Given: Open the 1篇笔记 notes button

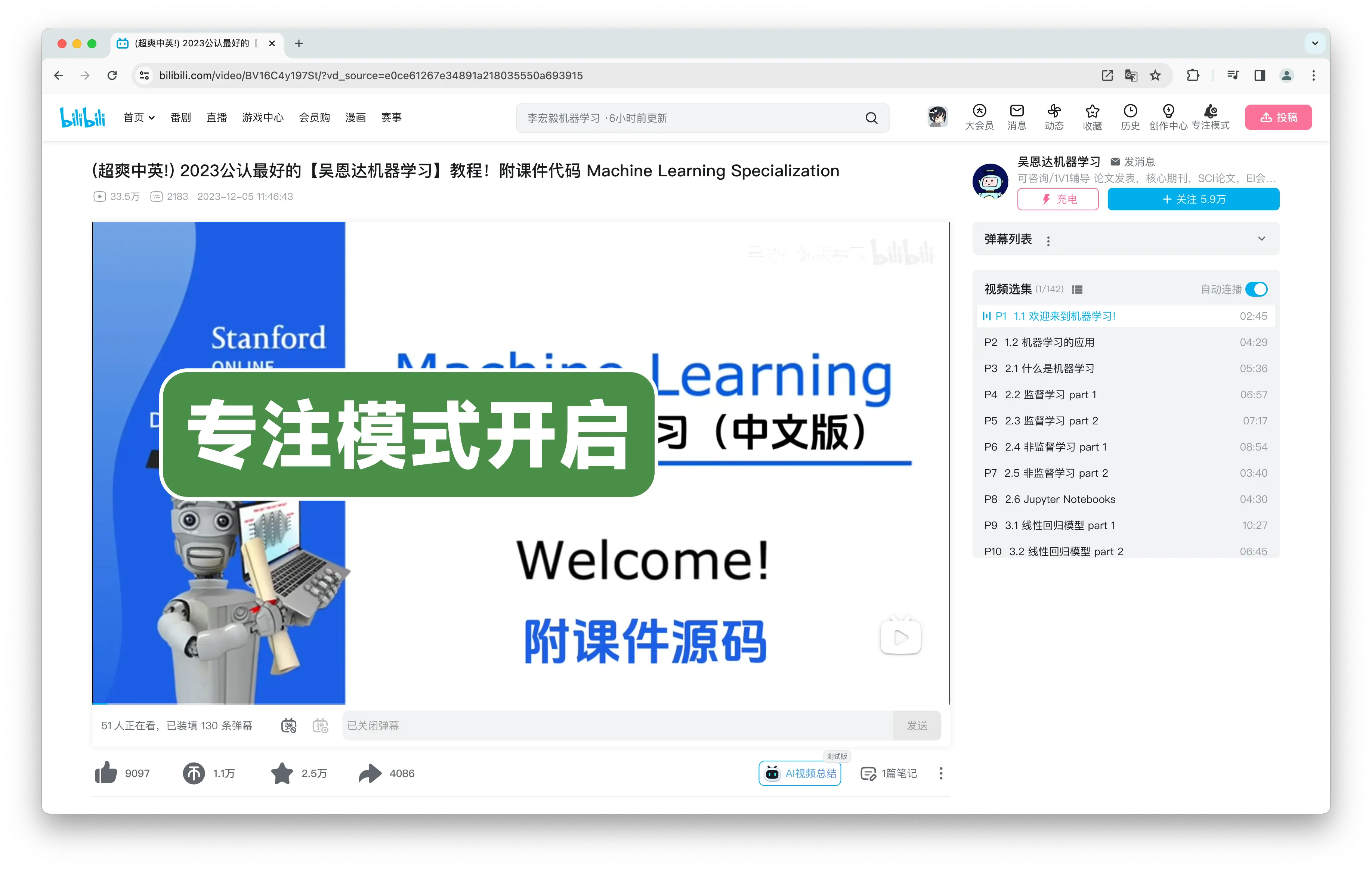Looking at the screenshot, I should click(x=888, y=773).
